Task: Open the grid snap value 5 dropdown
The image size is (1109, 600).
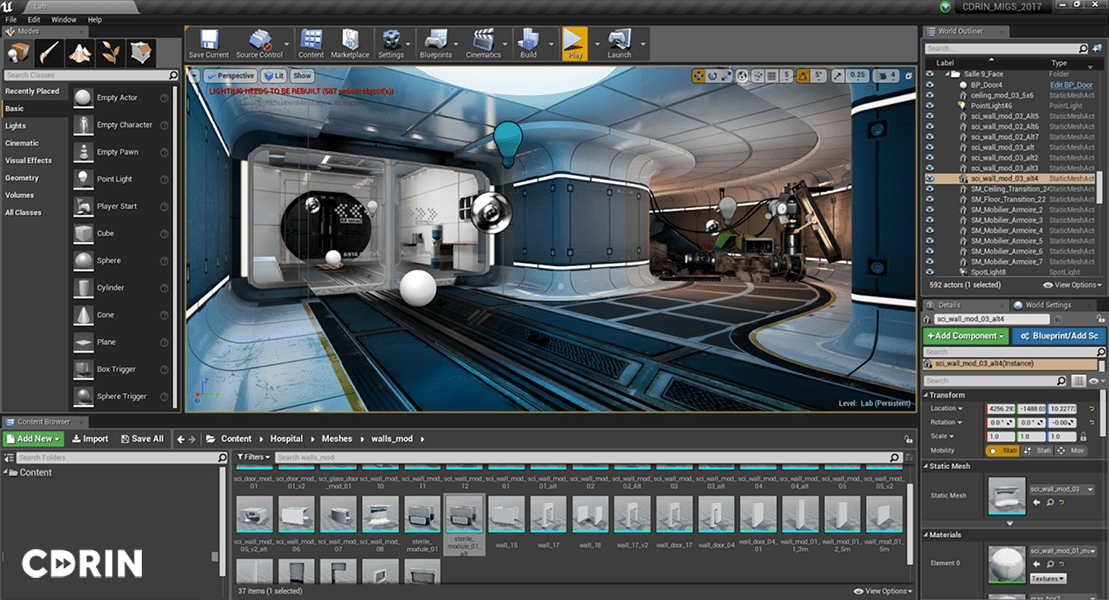Action: tap(786, 76)
